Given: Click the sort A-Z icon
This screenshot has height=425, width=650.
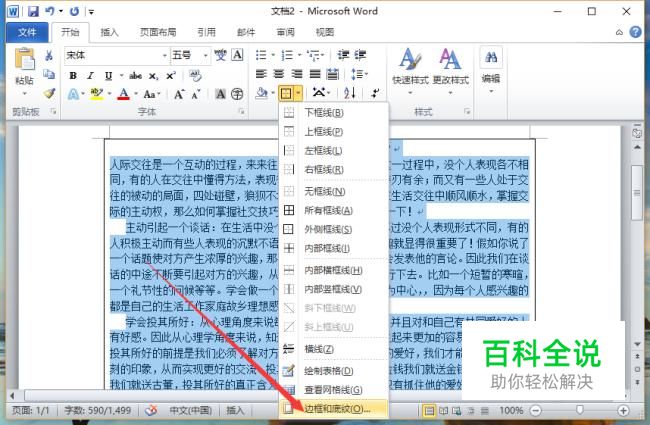Looking at the screenshot, I should coord(349,93).
